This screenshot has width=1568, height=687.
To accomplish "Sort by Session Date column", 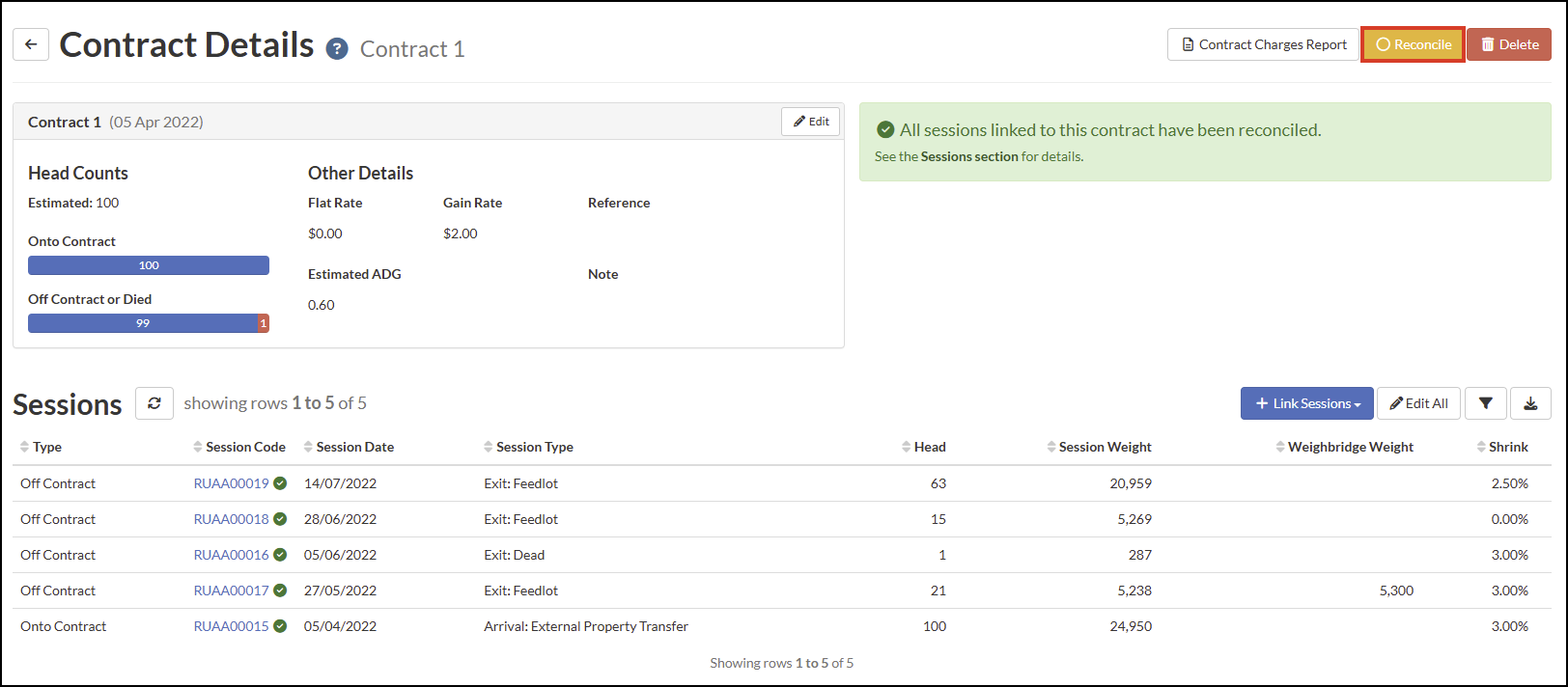I will [349, 447].
